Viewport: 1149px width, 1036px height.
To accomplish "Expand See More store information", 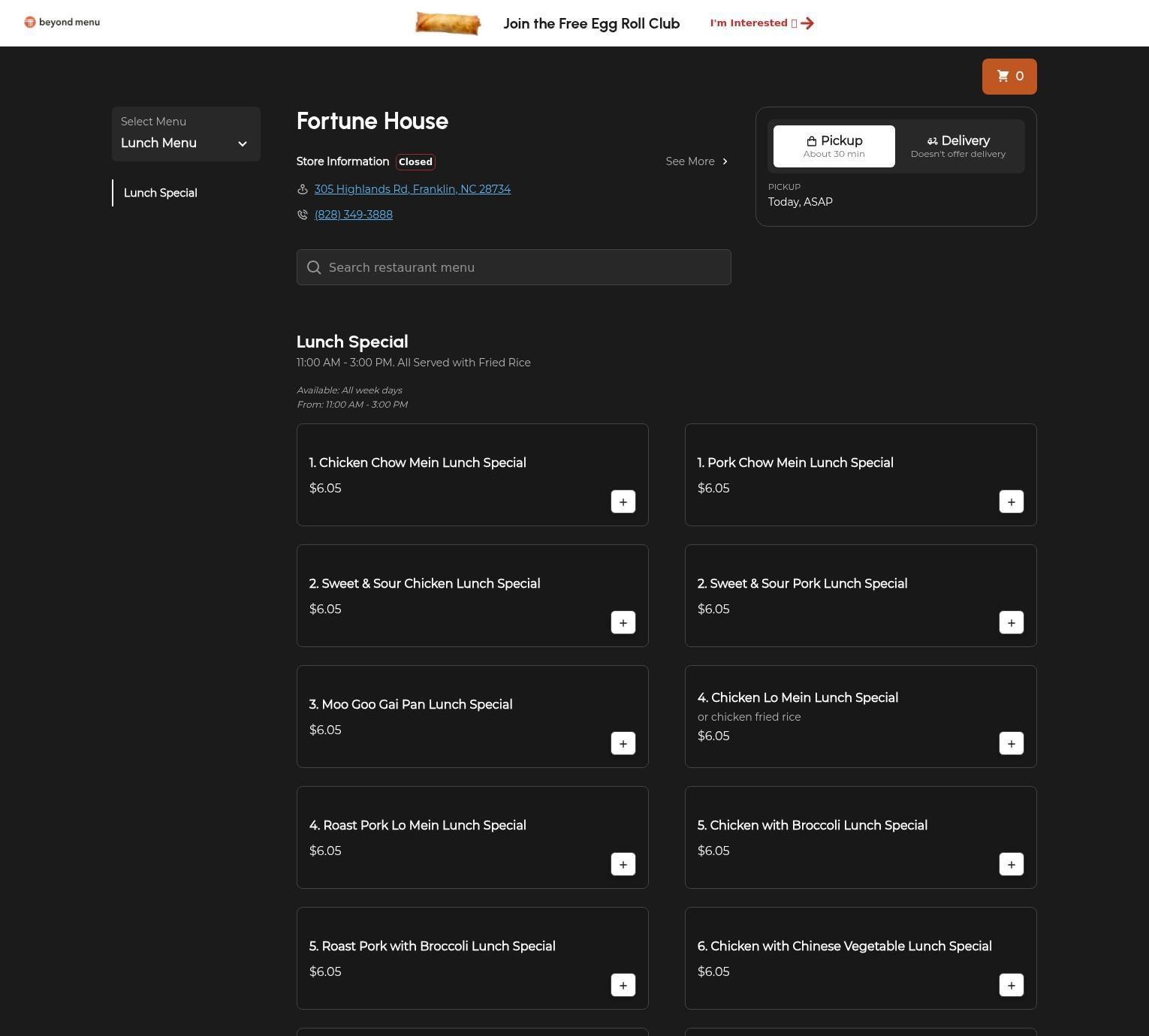I will 696,161.
